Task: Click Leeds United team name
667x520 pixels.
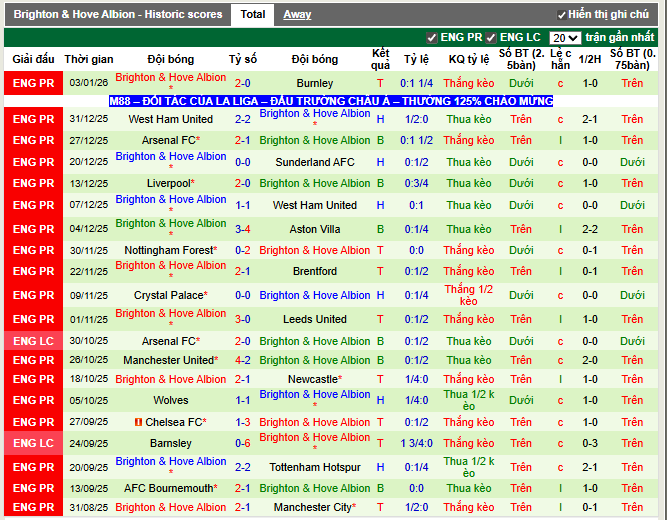Action: click(315, 319)
